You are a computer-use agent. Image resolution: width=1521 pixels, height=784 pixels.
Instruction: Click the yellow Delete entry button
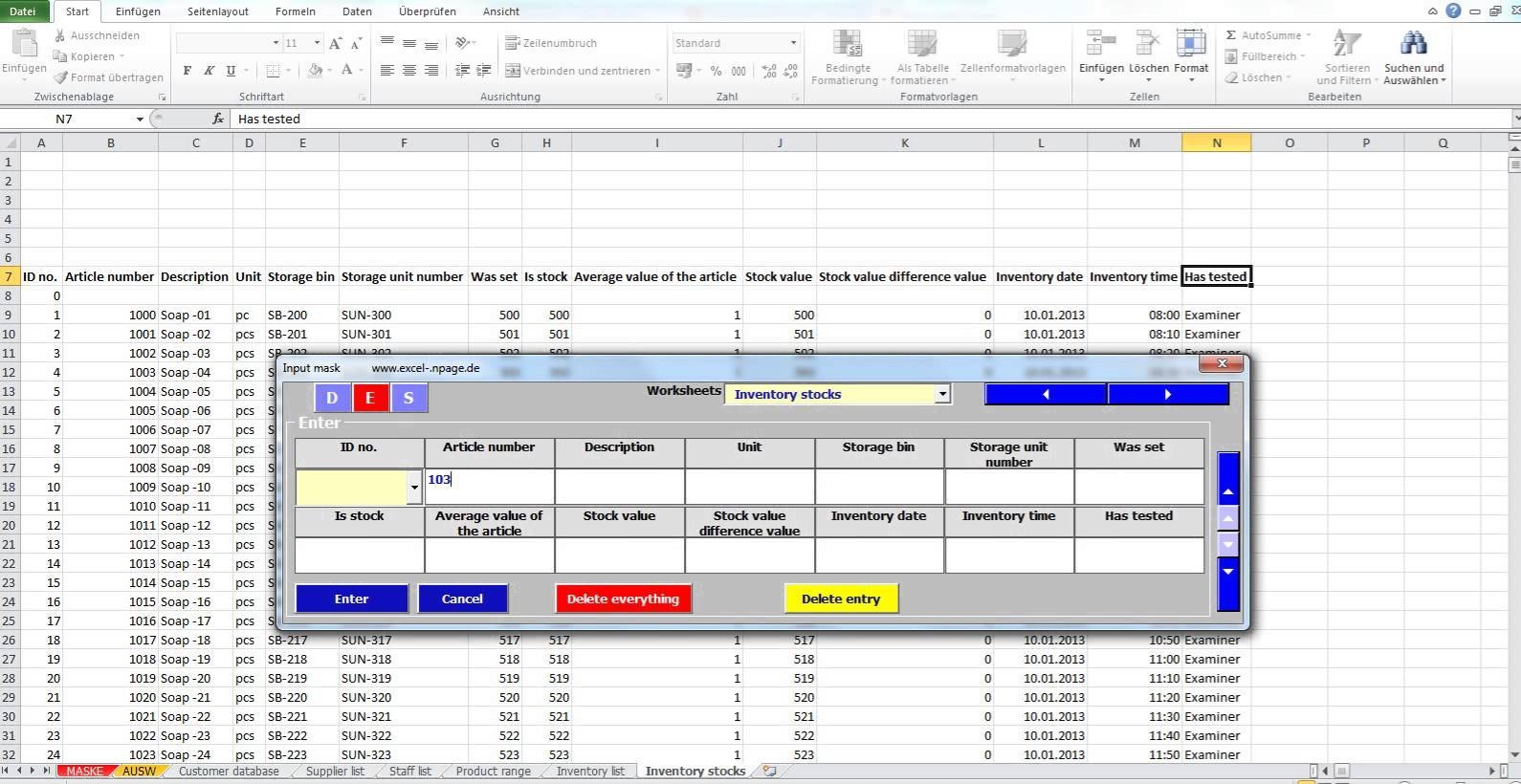pyautogui.click(x=841, y=599)
